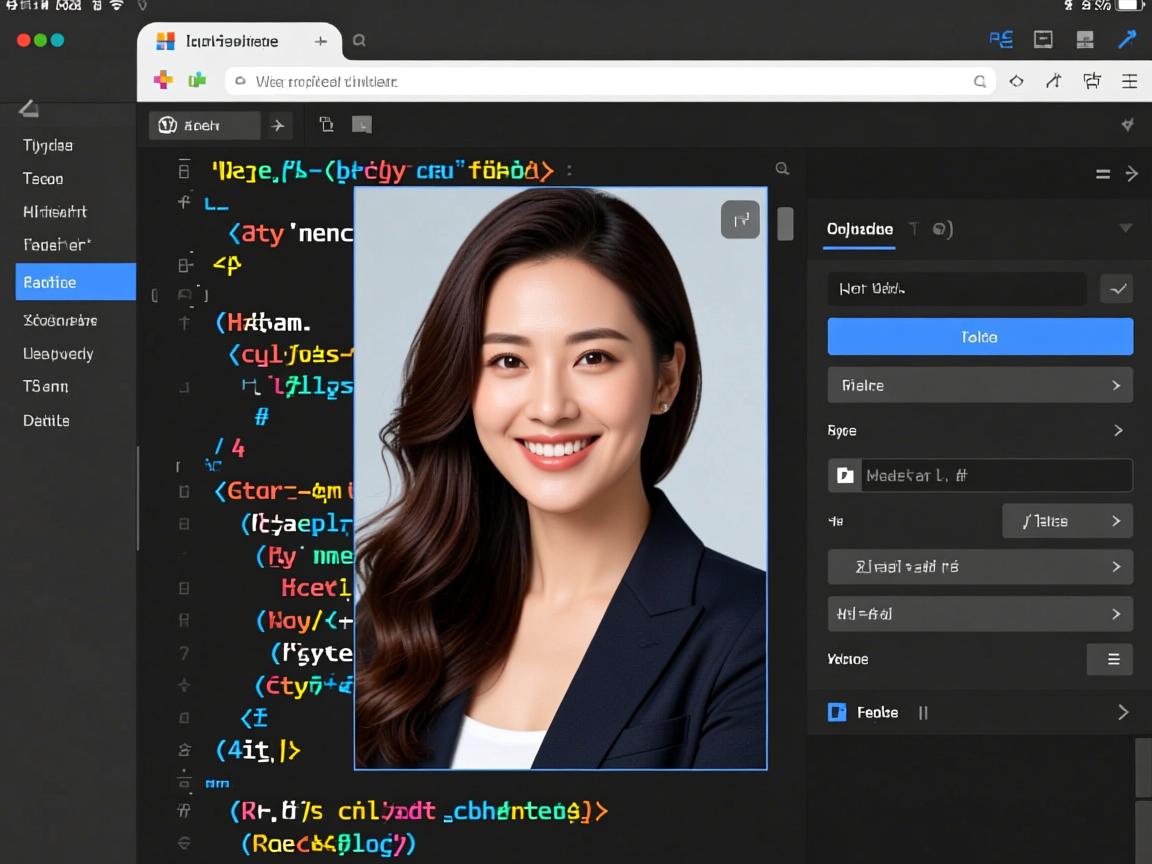Image resolution: width=1152 pixels, height=864 pixels.
Task: Toggle the pause icon beside Feoloe
Action: [x=923, y=713]
